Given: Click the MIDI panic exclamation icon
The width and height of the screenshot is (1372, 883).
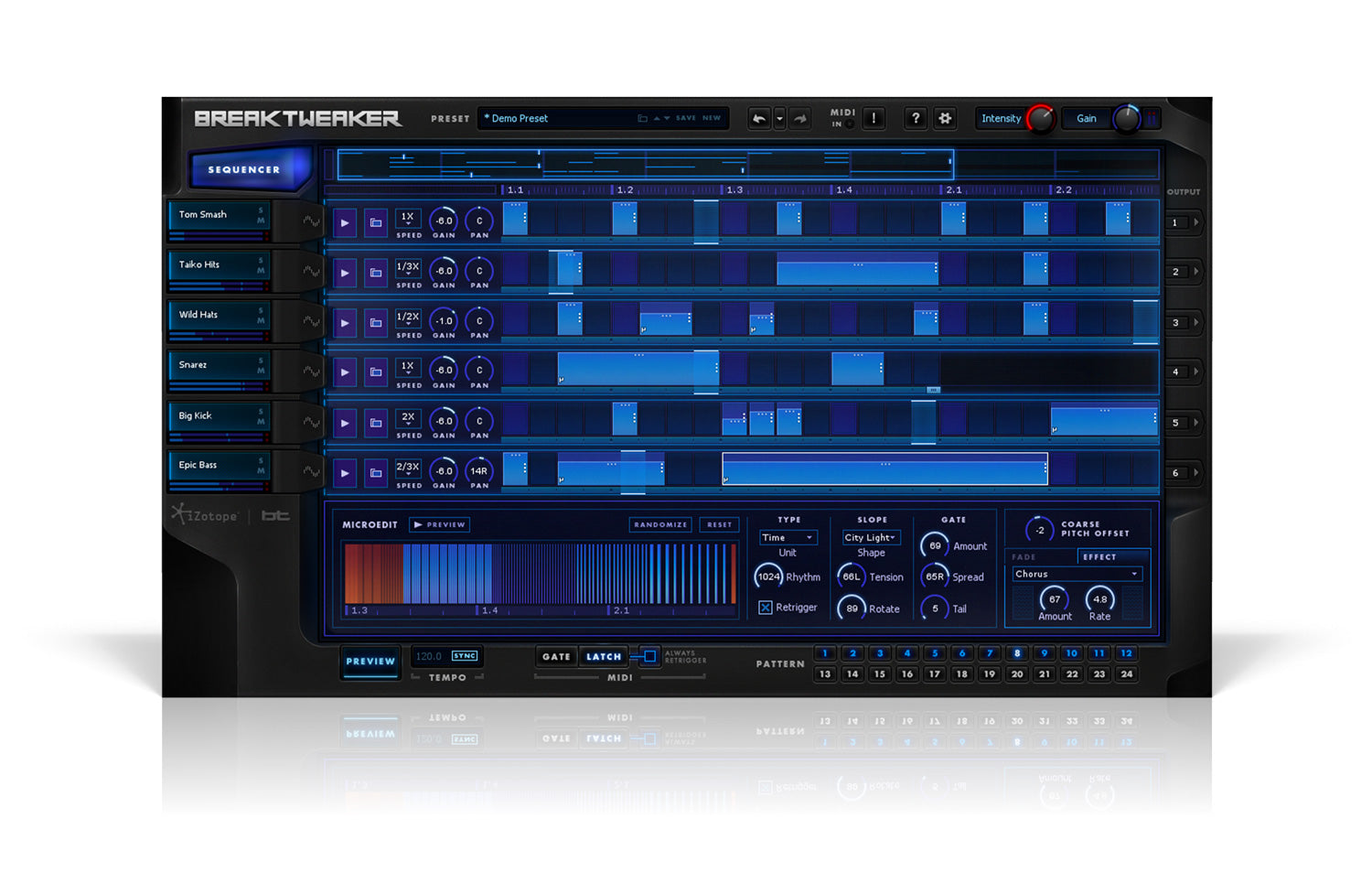Looking at the screenshot, I should [874, 118].
